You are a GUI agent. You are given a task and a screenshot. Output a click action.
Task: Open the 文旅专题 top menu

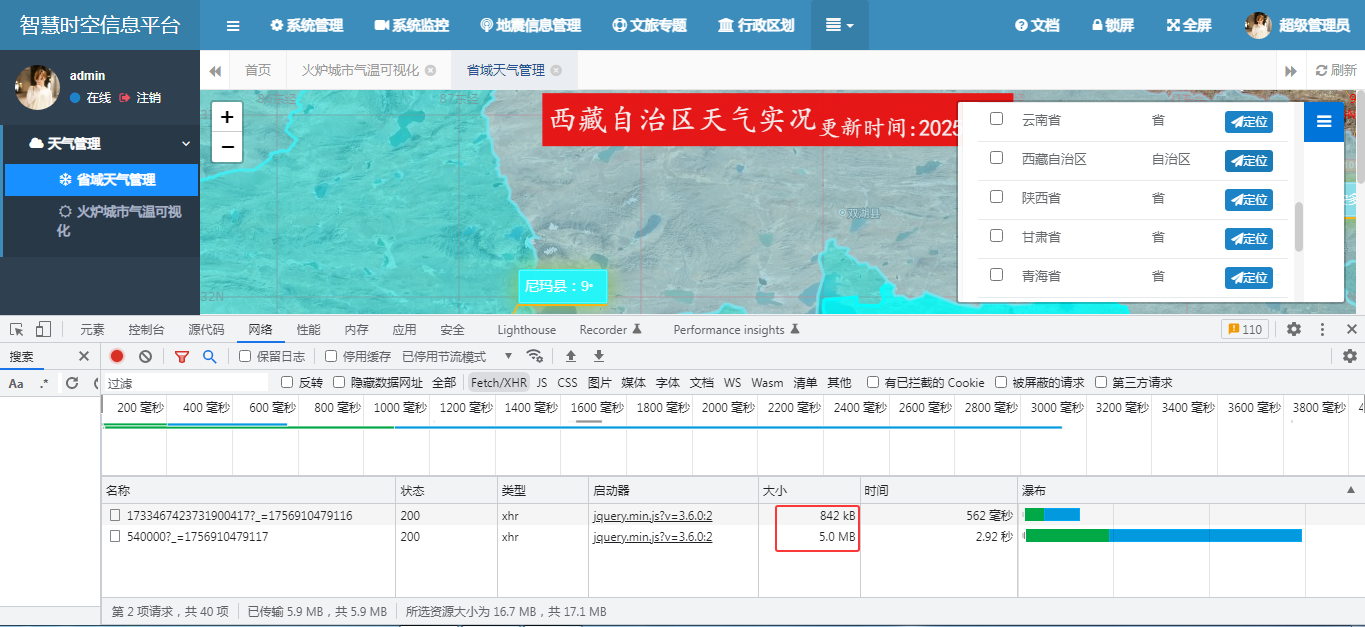pyautogui.click(x=649, y=25)
